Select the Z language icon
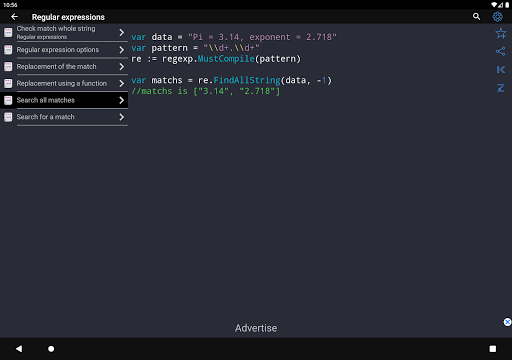Image resolution: width=512 pixels, height=360 pixels. pyautogui.click(x=500, y=88)
